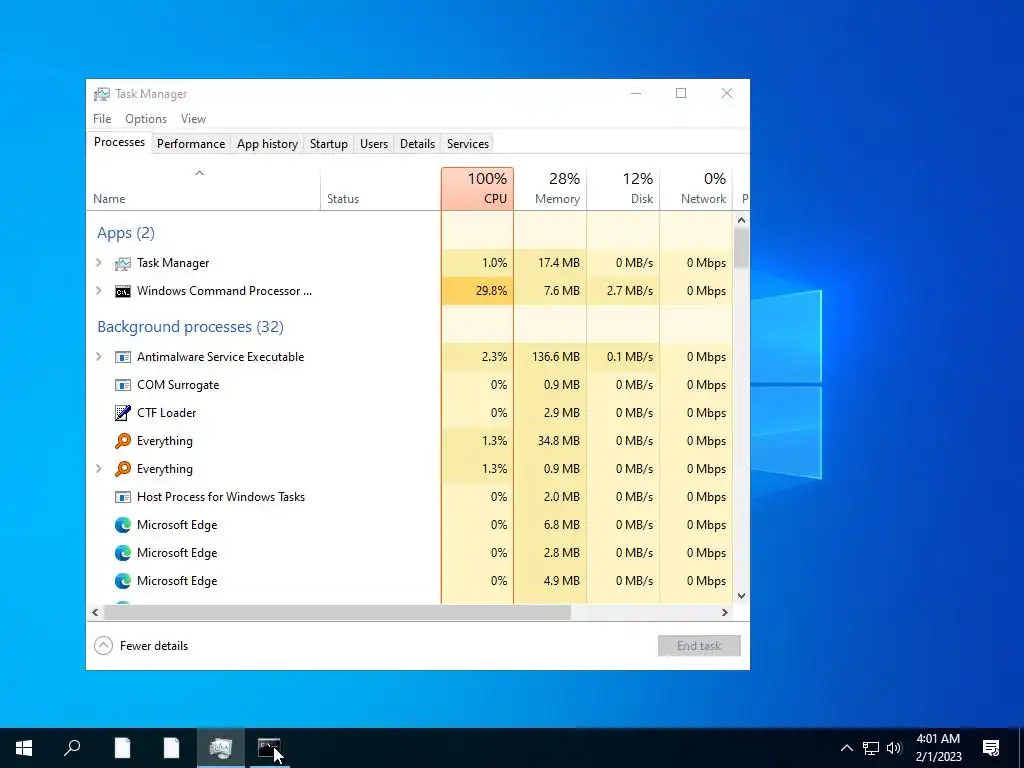Click the End task button
This screenshot has height=768, width=1024.
[699, 646]
